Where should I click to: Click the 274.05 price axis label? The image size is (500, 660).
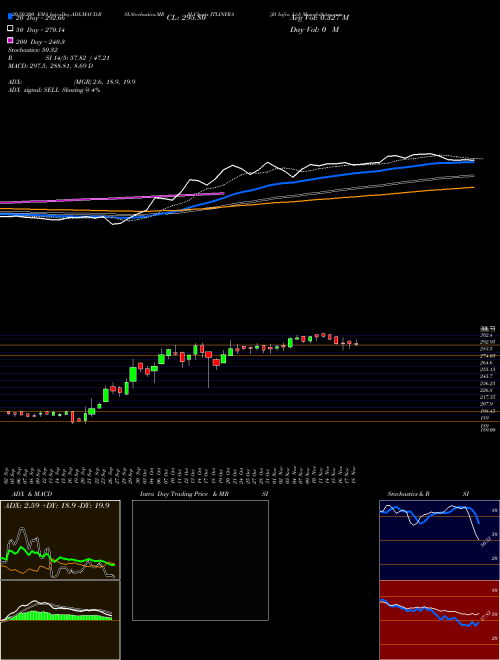coord(487,356)
